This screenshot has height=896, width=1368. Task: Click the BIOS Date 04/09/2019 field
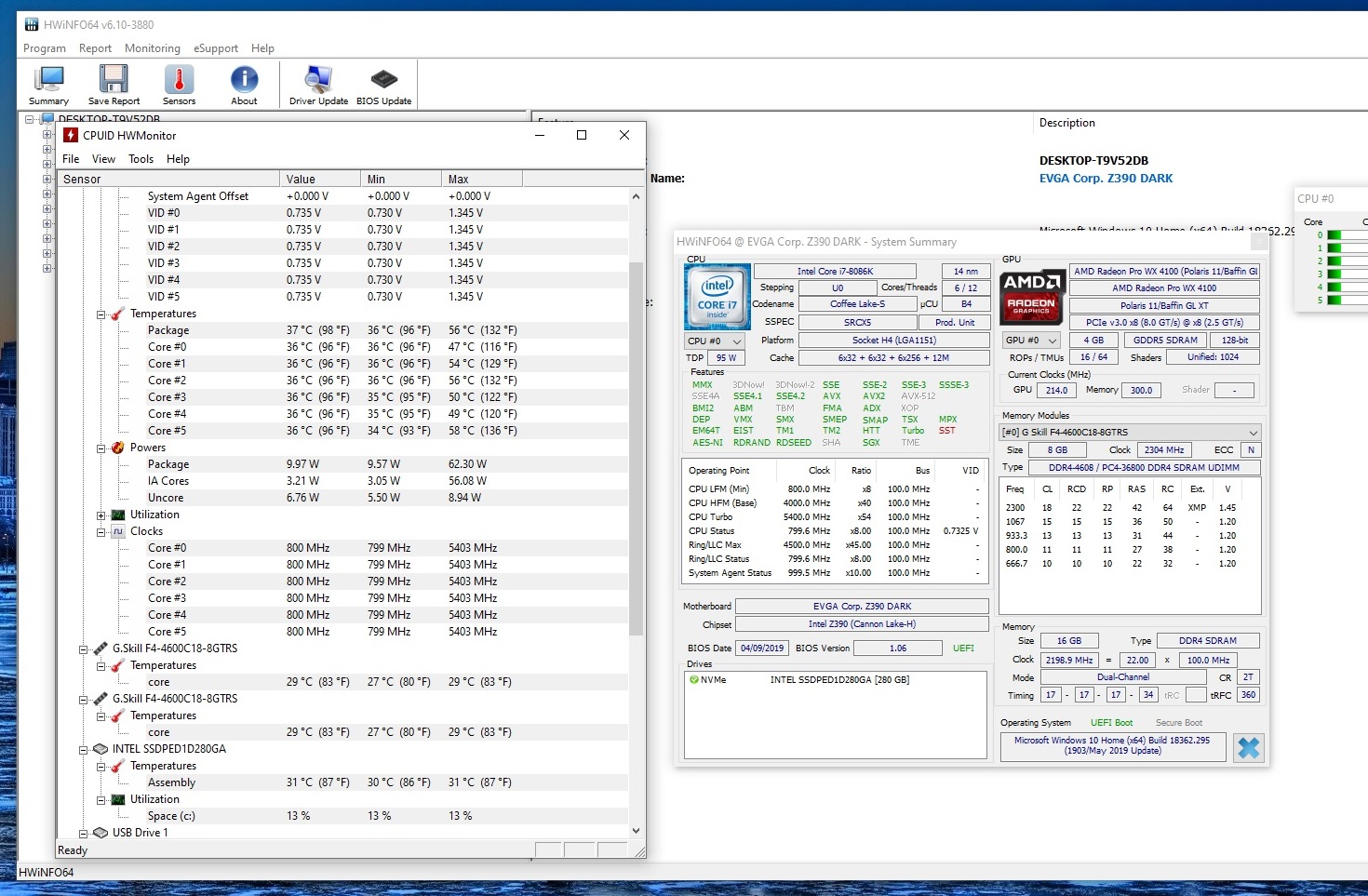coord(762,649)
